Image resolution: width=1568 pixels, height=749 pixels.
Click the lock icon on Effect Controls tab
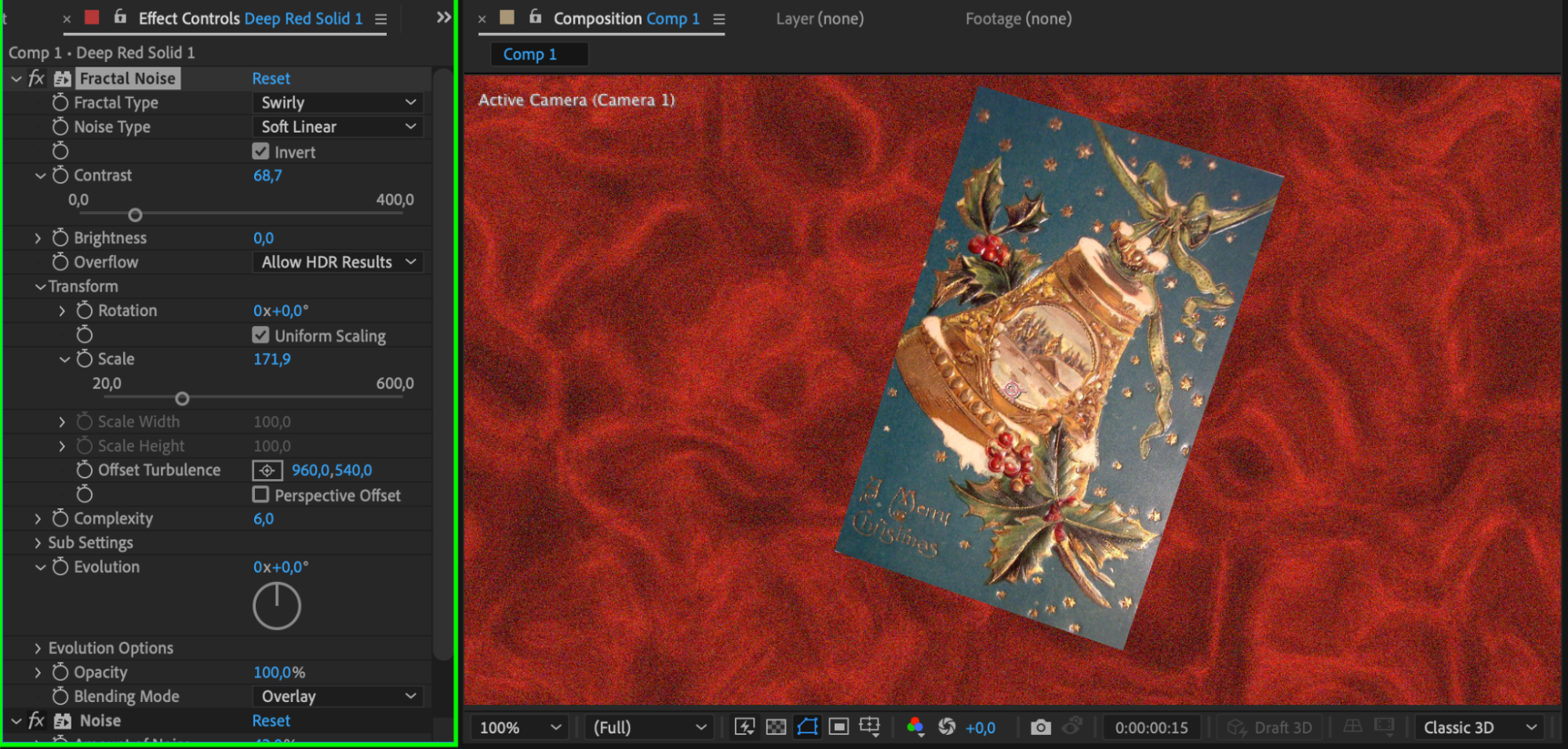point(120,16)
